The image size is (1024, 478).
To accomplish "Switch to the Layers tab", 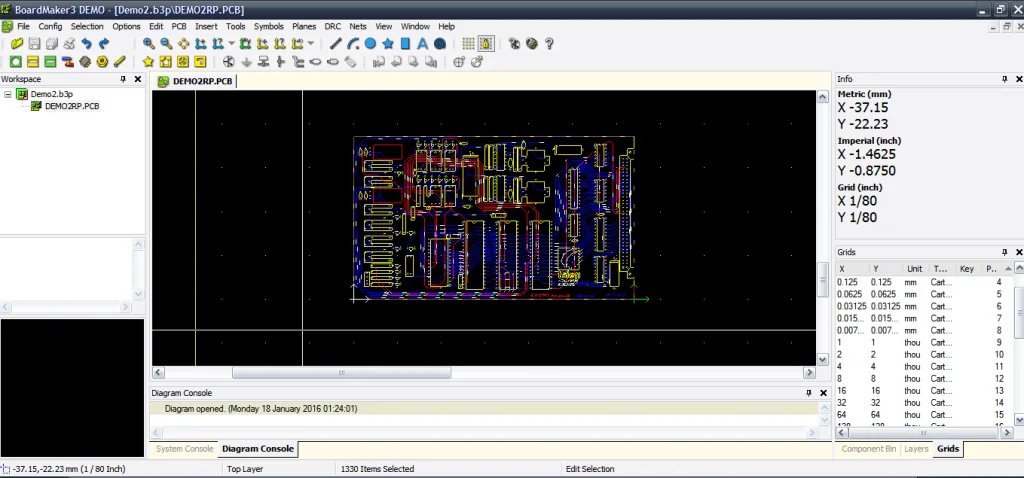I will (x=915, y=449).
